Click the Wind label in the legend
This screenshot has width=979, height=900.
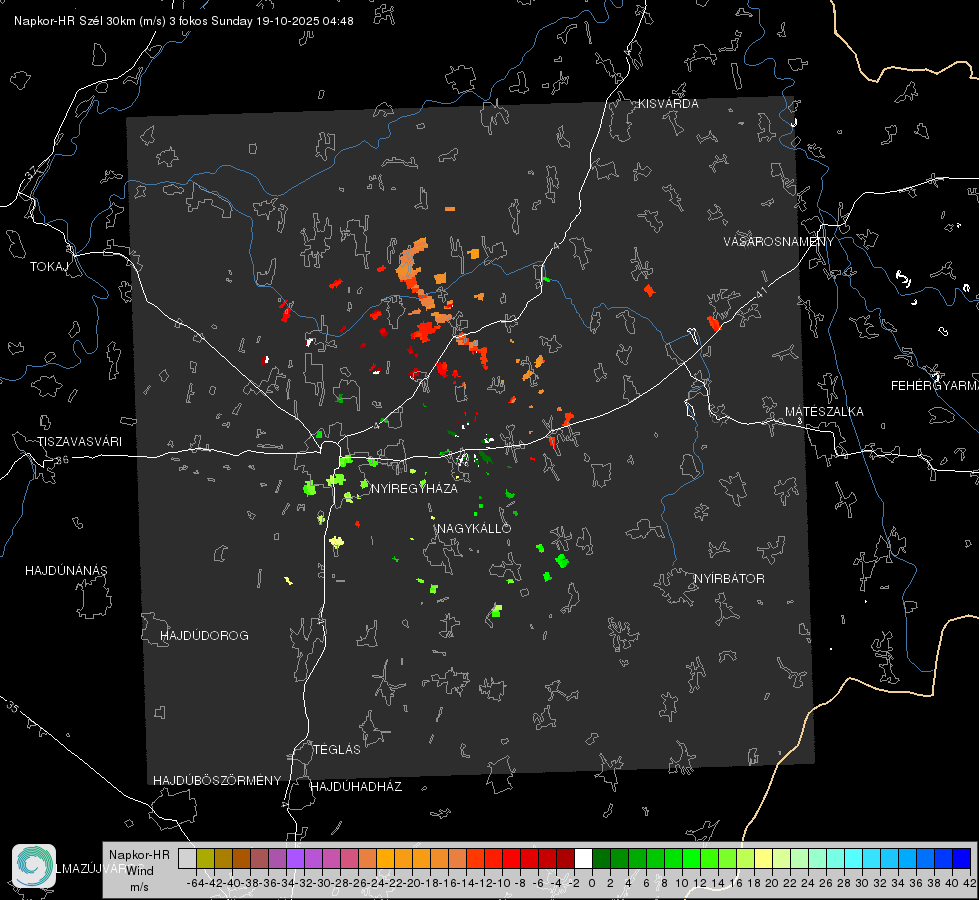coord(140,870)
